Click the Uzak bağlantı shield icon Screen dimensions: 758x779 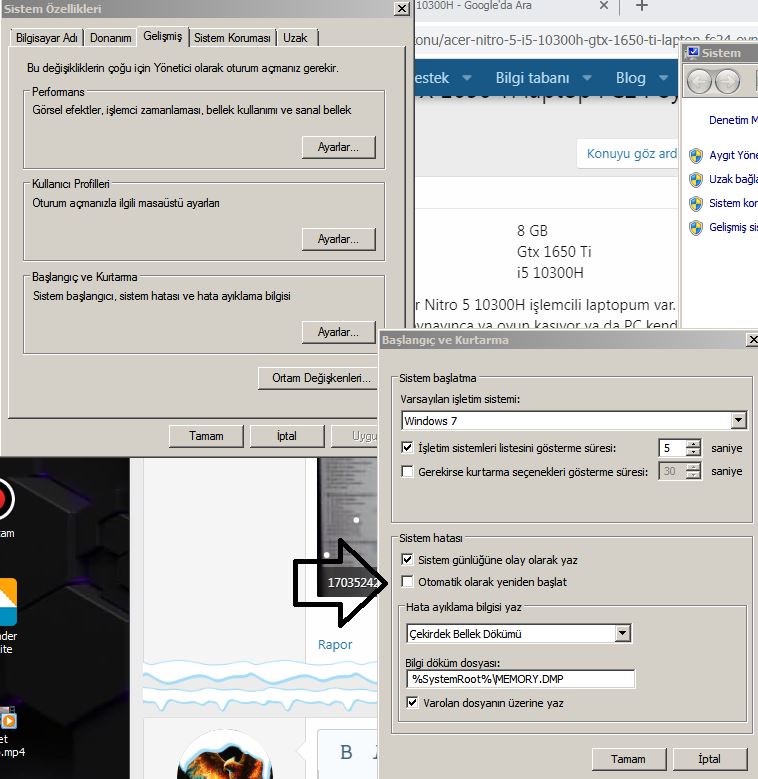(696, 179)
